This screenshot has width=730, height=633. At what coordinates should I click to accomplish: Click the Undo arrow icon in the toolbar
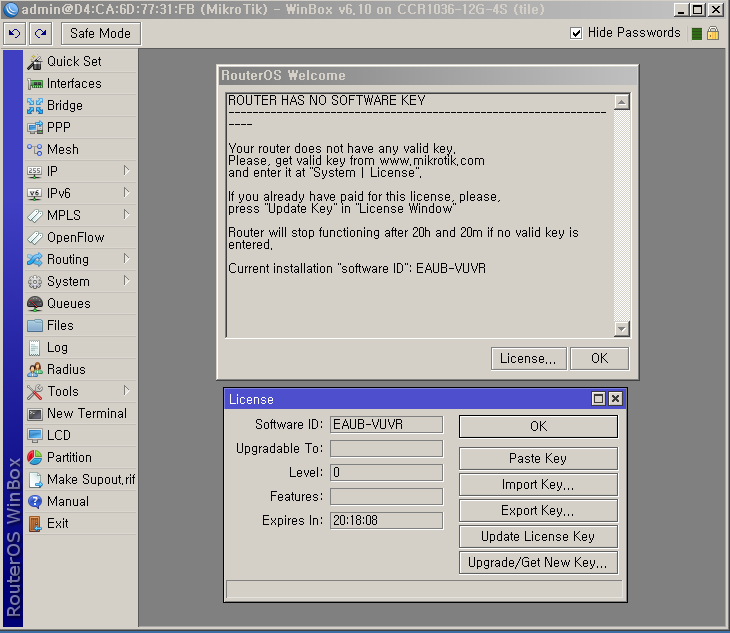click(14, 34)
